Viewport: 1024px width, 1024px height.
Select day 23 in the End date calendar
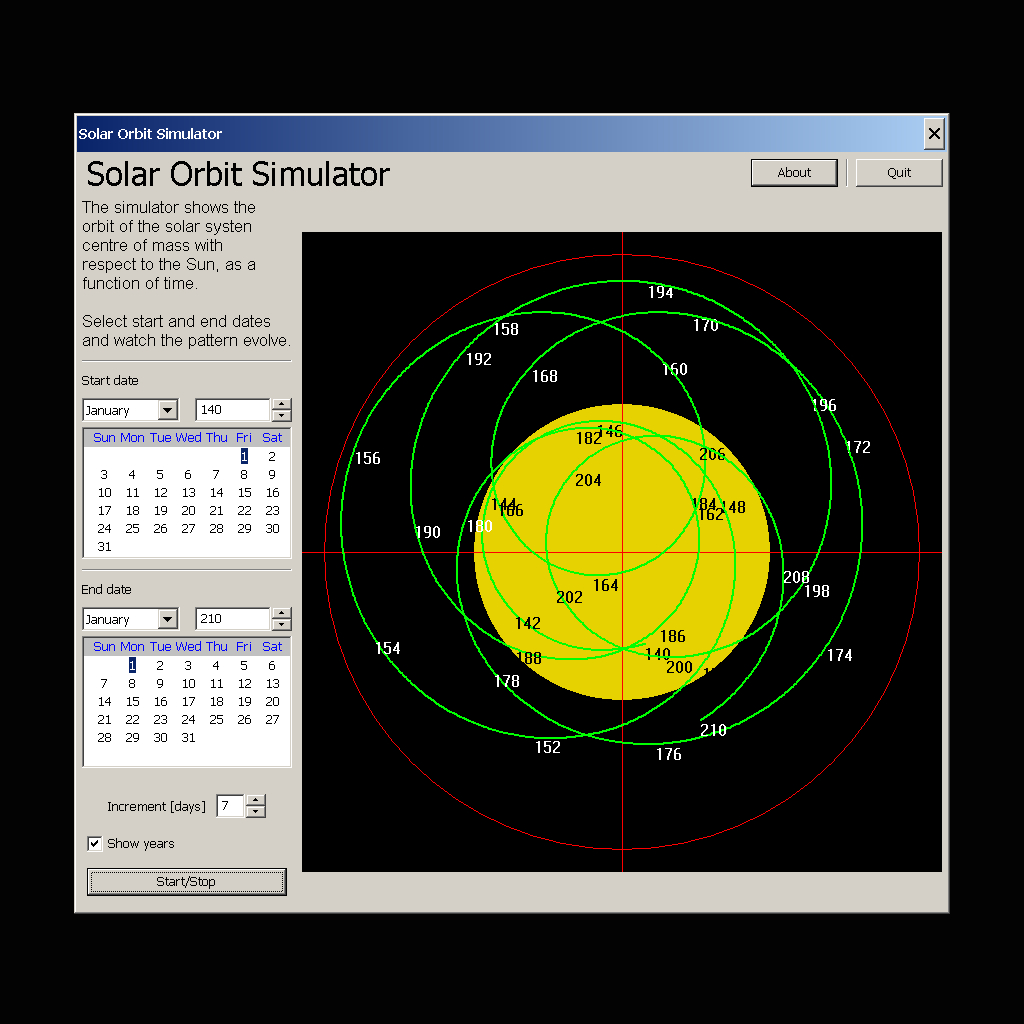click(161, 720)
